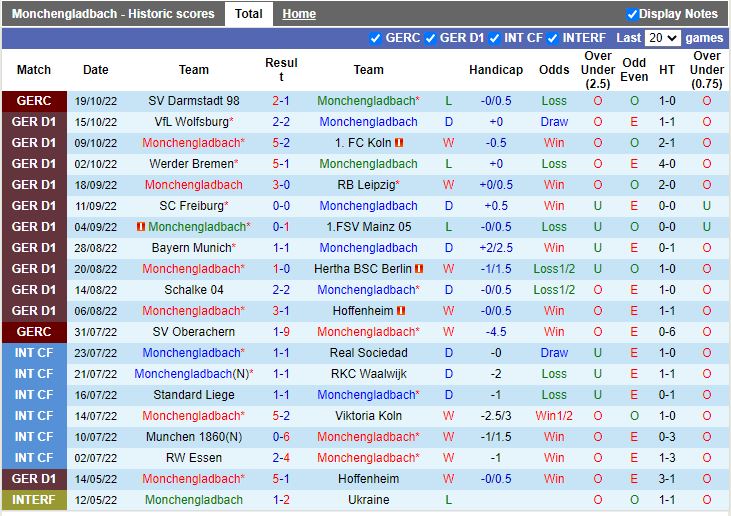Image resolution: width=731 pixels, height=516 pixels.
Task: Open VfL Wolfsburg team link
Action: coord(193,122)
